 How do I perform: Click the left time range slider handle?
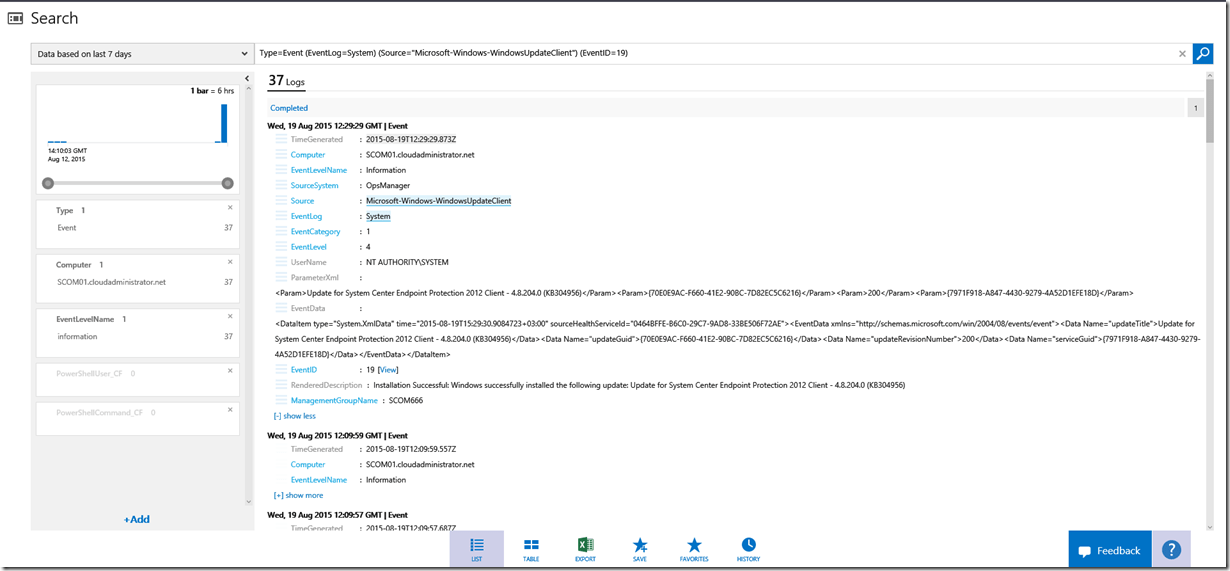click(x=47, y=183)
